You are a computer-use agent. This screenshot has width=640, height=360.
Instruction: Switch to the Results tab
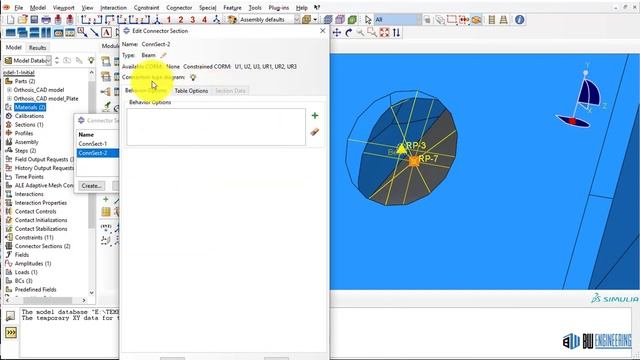(x=38, y=47)
